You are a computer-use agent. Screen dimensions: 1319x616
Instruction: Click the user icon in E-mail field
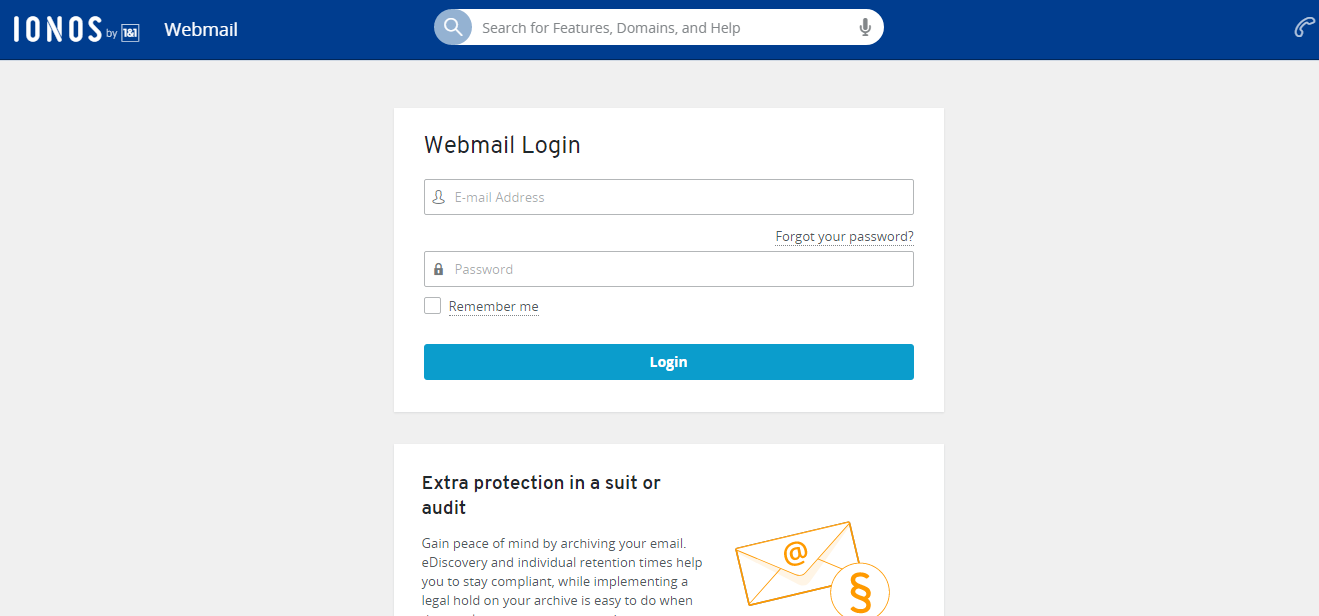click(438, 198)
